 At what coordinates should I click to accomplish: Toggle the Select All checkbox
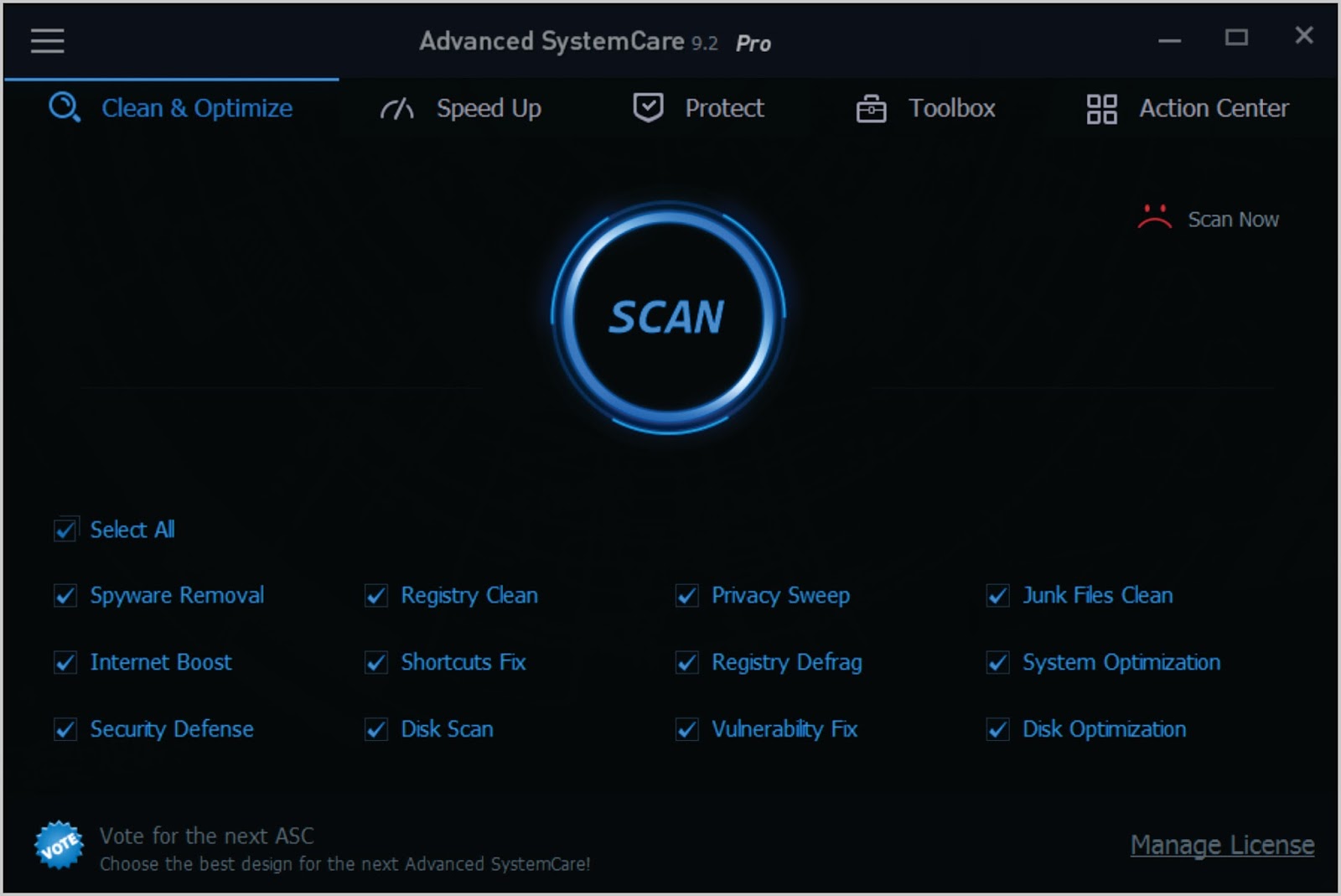point(65,530)
